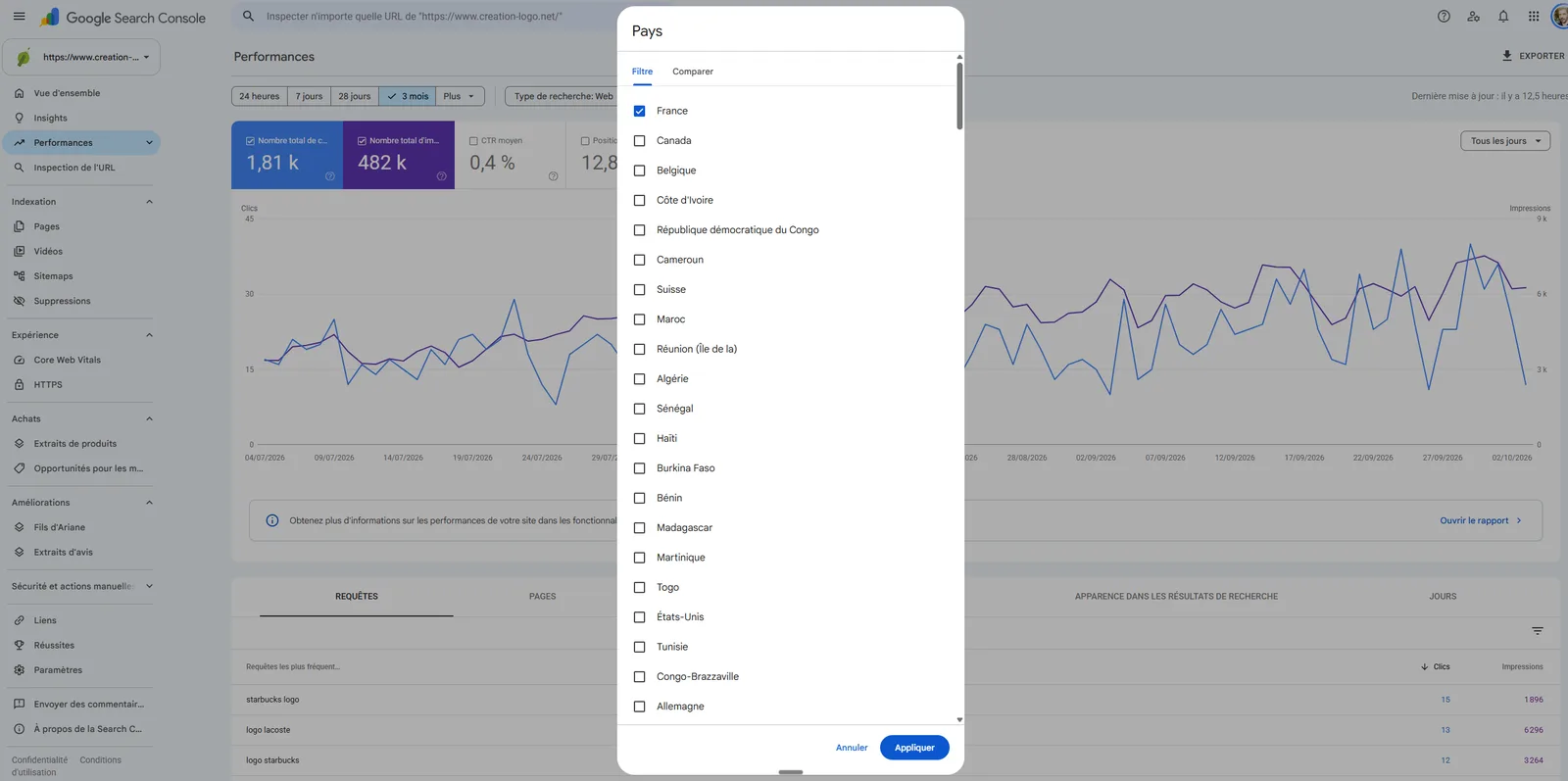Open the Plus date range dropdown

pyautogui.click(x=460, y=96)
